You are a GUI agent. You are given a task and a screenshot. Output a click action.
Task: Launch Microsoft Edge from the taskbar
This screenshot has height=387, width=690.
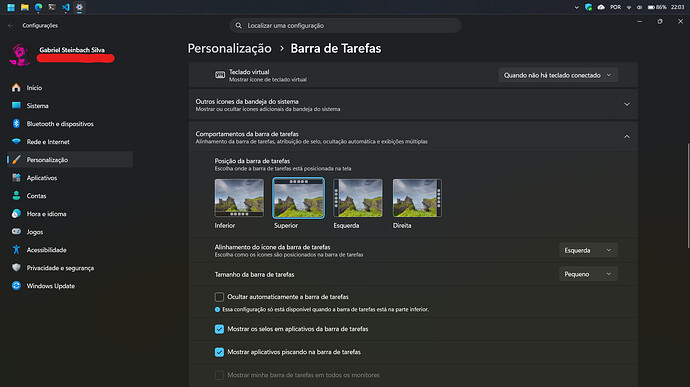click(x=38, y=7)
